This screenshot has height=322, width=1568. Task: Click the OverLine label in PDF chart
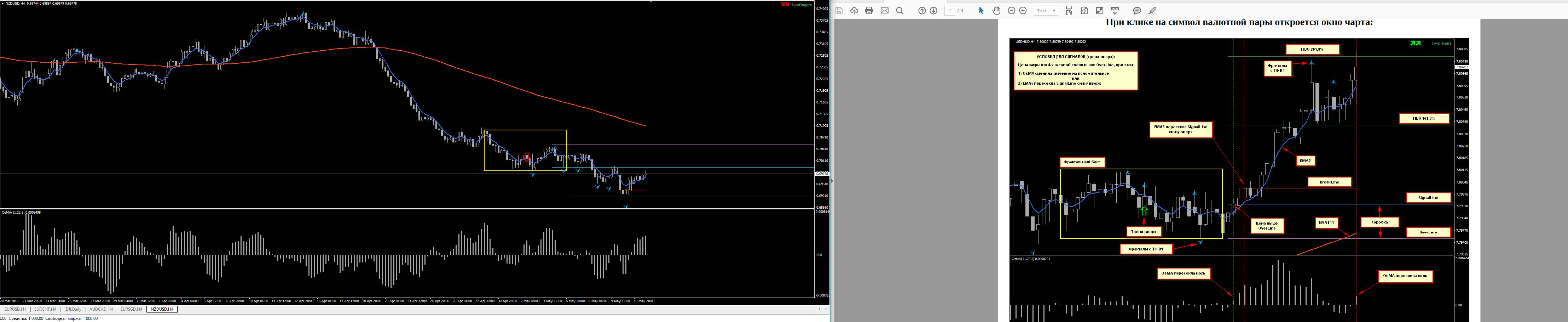tap(1428, 232)
